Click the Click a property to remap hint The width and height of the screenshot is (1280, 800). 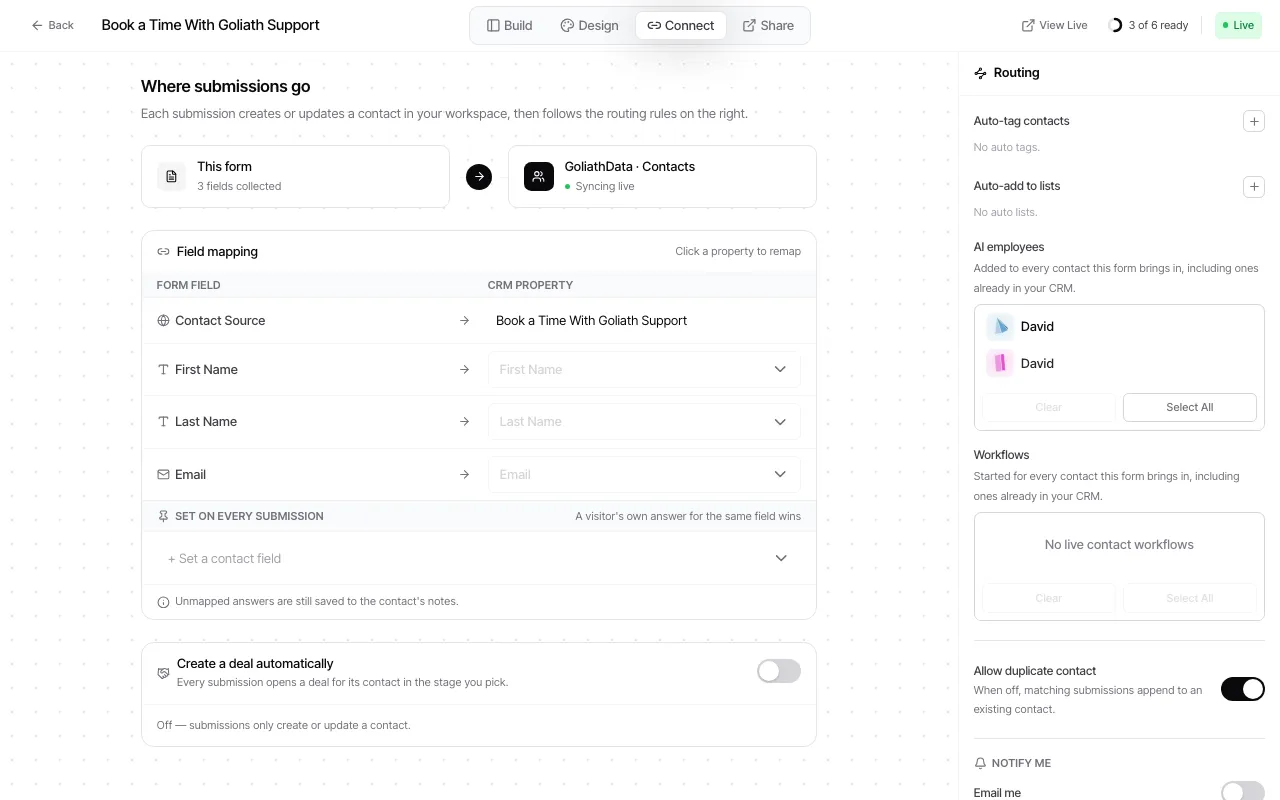coord(738,252)
